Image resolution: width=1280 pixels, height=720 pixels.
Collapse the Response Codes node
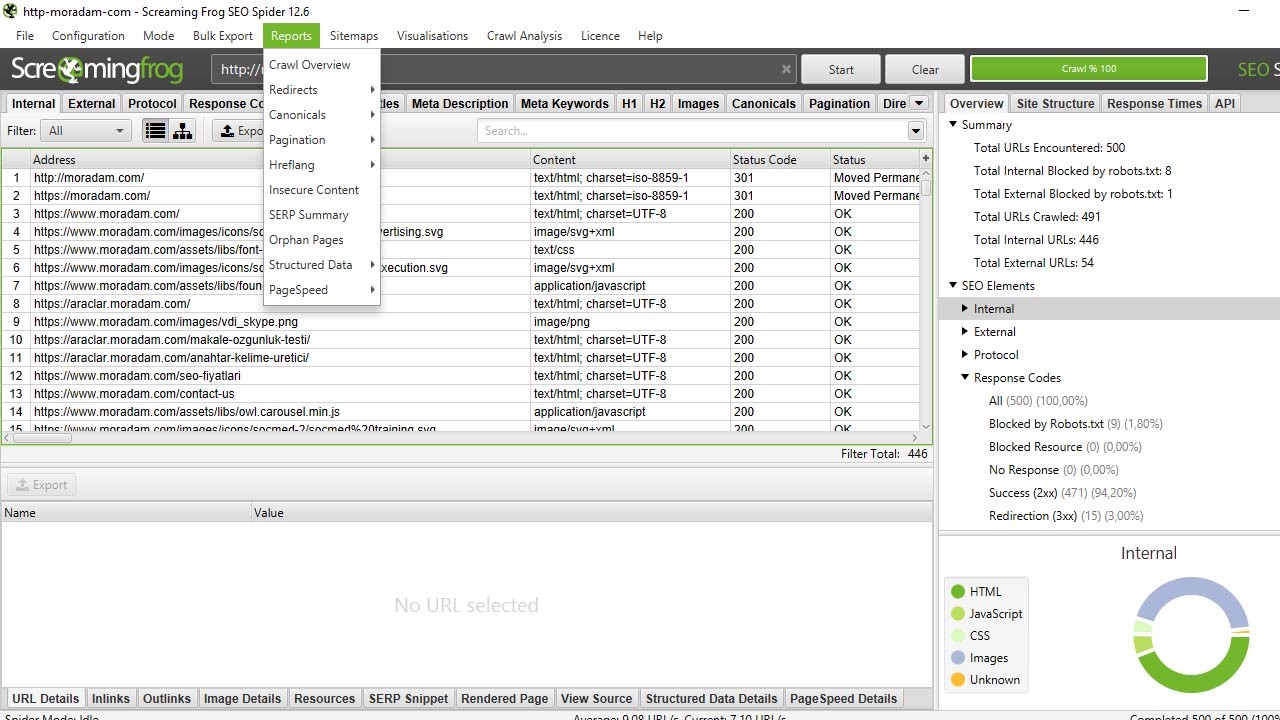tap(965, 378)
